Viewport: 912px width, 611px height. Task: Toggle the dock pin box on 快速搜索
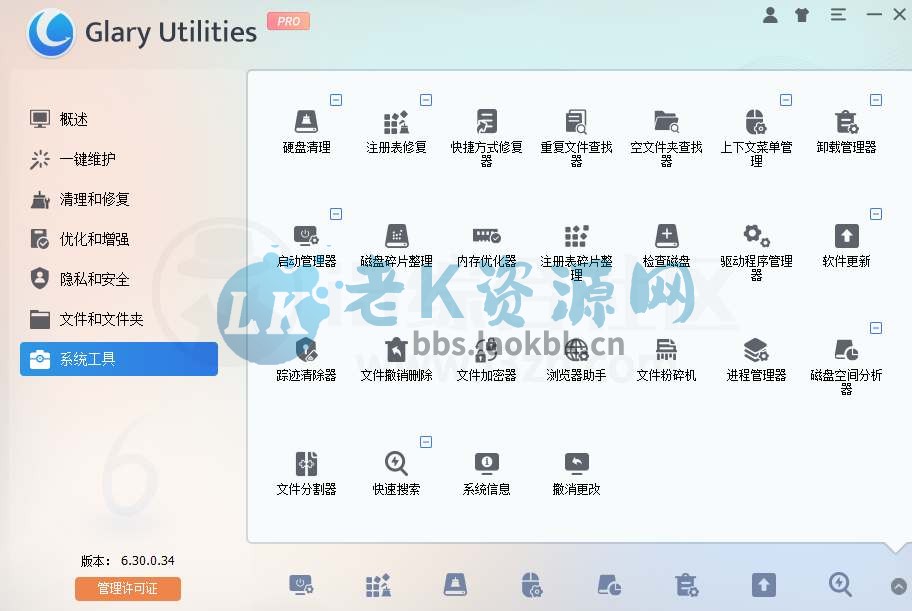[426, 442]
